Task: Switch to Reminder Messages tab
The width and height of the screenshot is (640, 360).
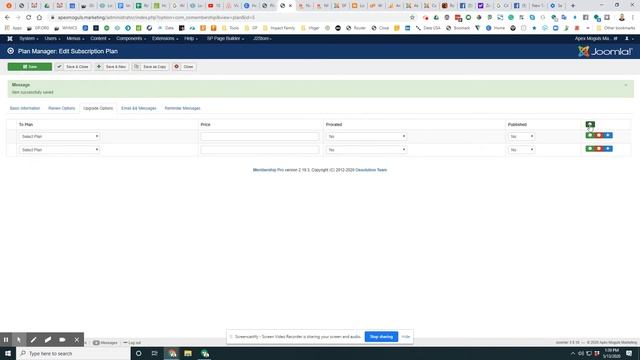Action: tap(182, 108)
